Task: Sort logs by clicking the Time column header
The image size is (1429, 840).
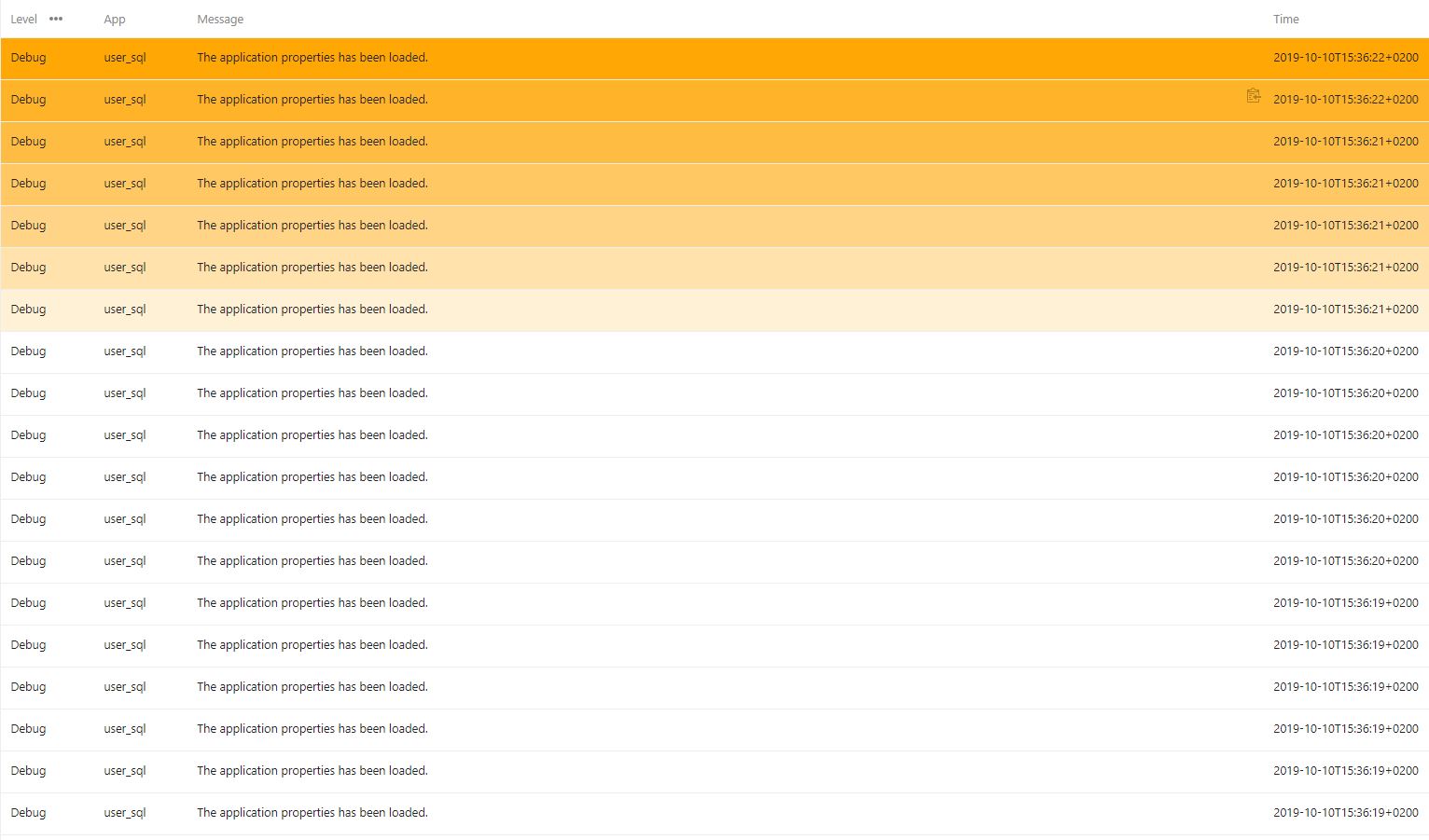Action: pyautogui.click(x=1285, y=19)
